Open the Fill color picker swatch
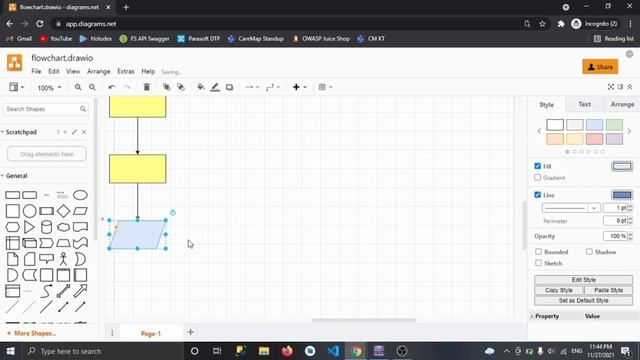The width and height of the screenshot is (640, 360). click(622, 166)
